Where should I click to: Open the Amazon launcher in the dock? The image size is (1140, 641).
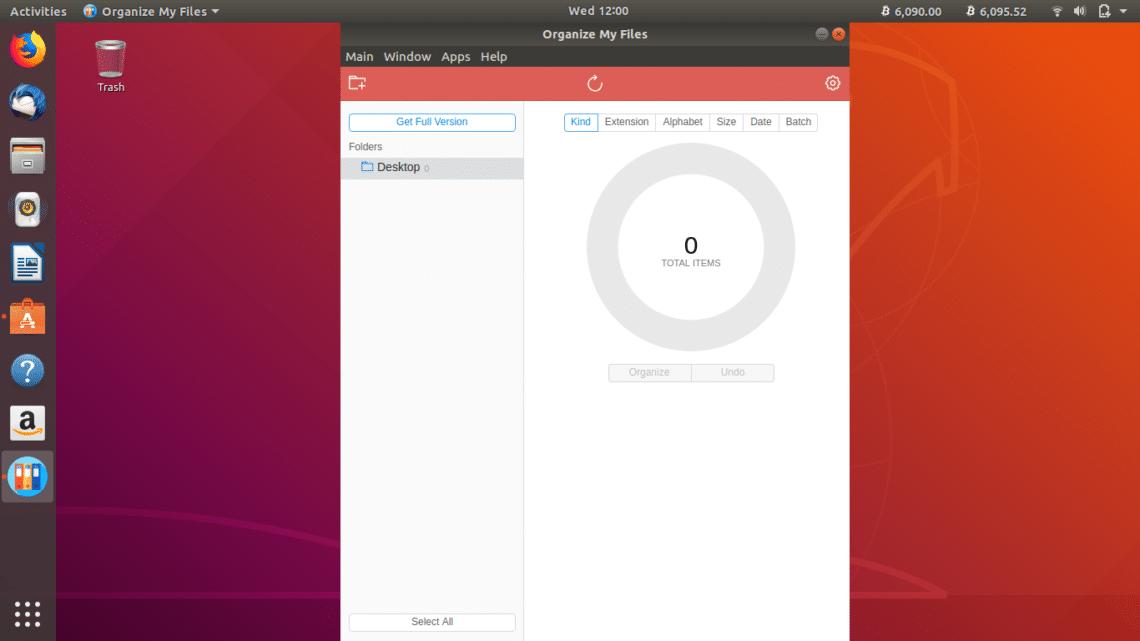(27, 423)
